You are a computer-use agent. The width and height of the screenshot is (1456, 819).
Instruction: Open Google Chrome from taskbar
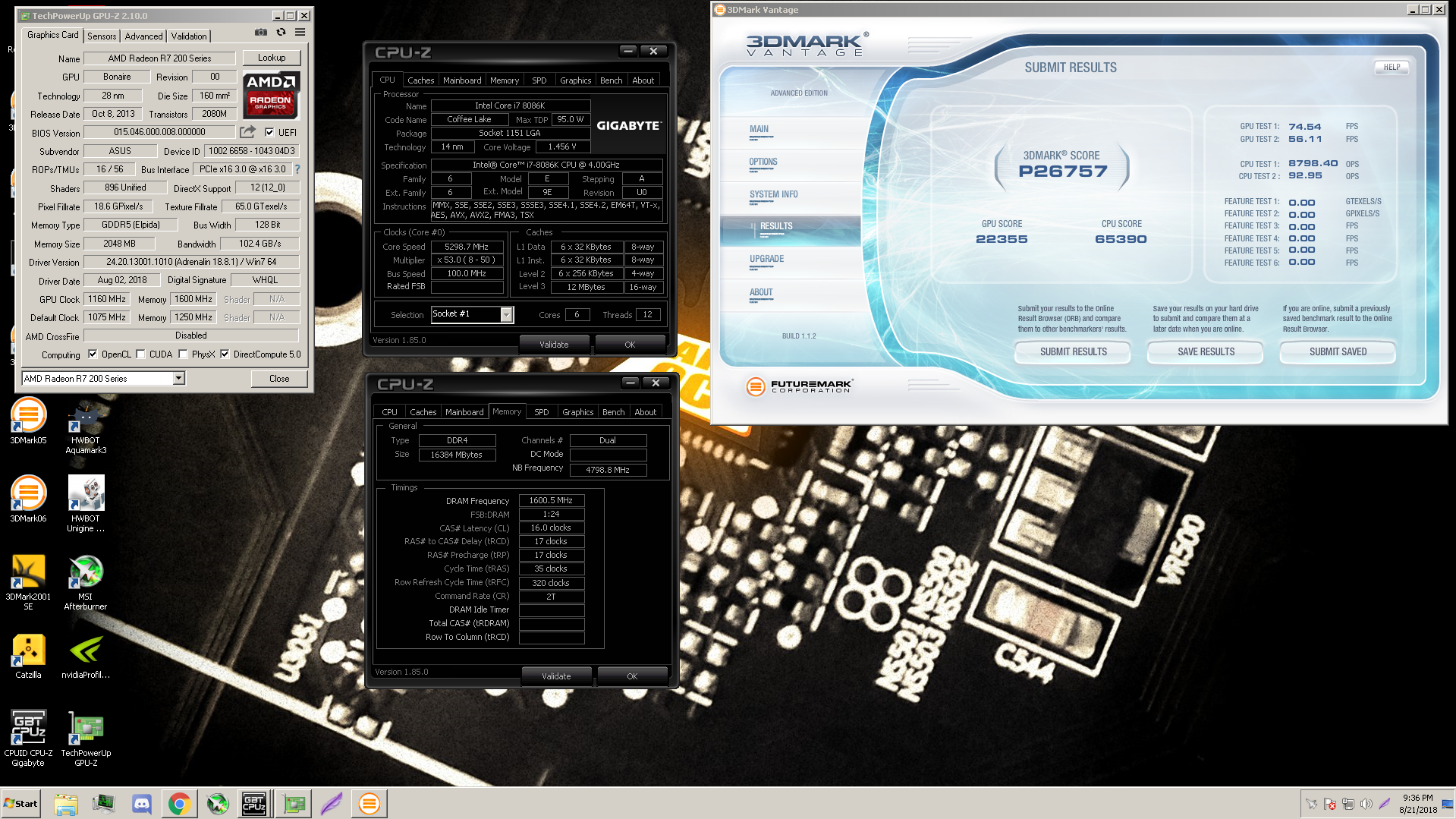pos(180,804)
